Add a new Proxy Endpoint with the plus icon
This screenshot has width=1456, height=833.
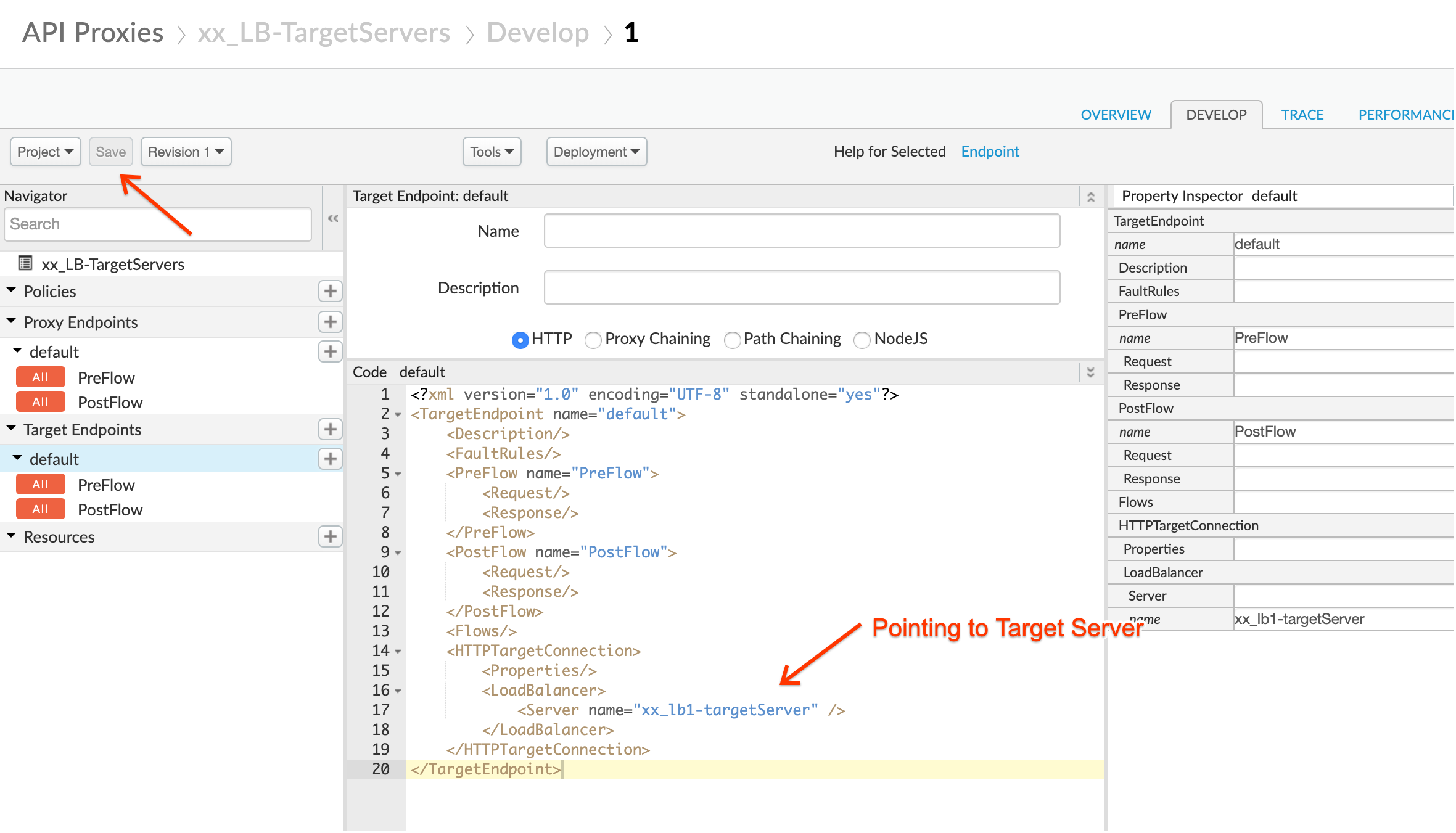[330, 322]
